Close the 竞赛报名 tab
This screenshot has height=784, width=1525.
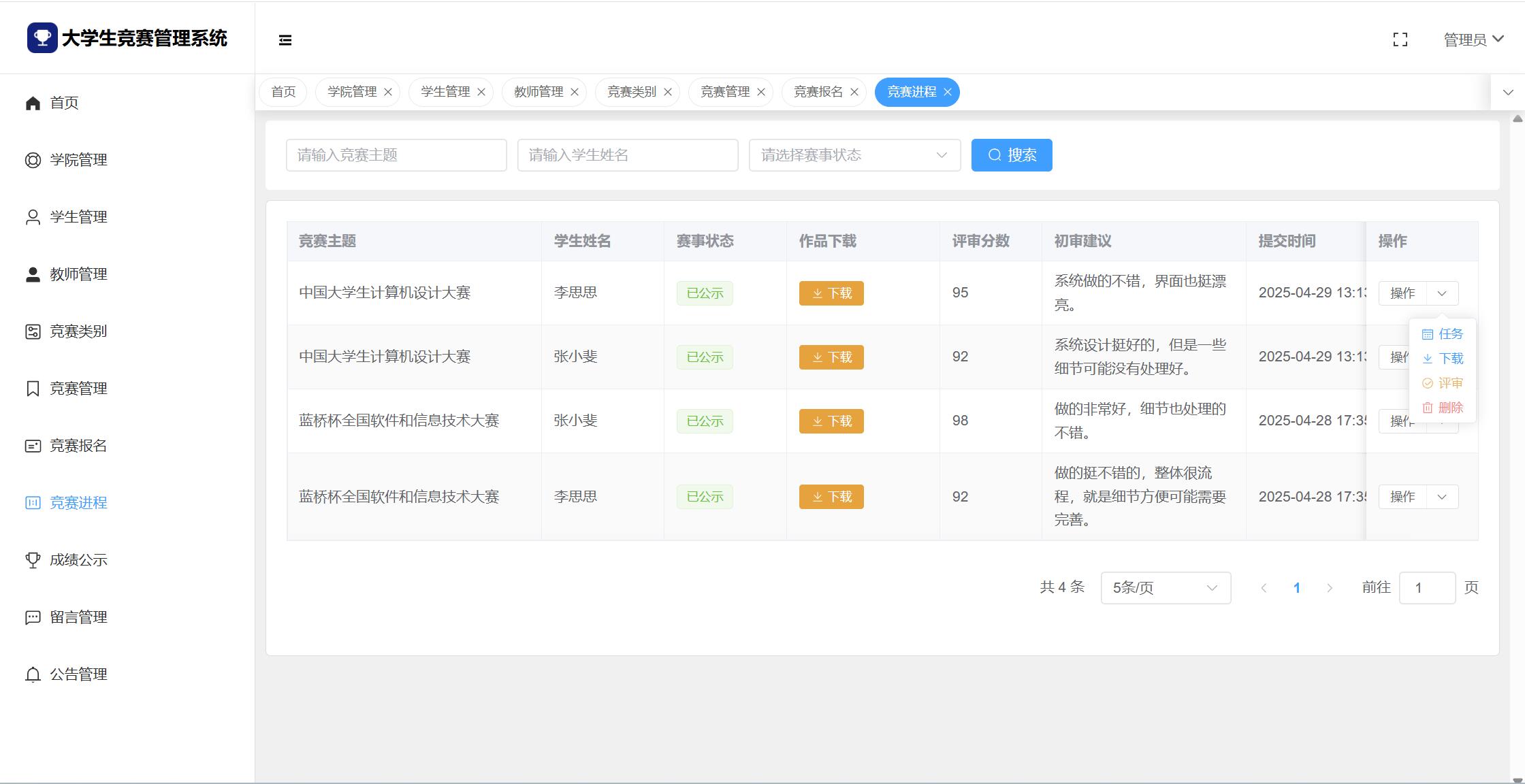point(854,92)
